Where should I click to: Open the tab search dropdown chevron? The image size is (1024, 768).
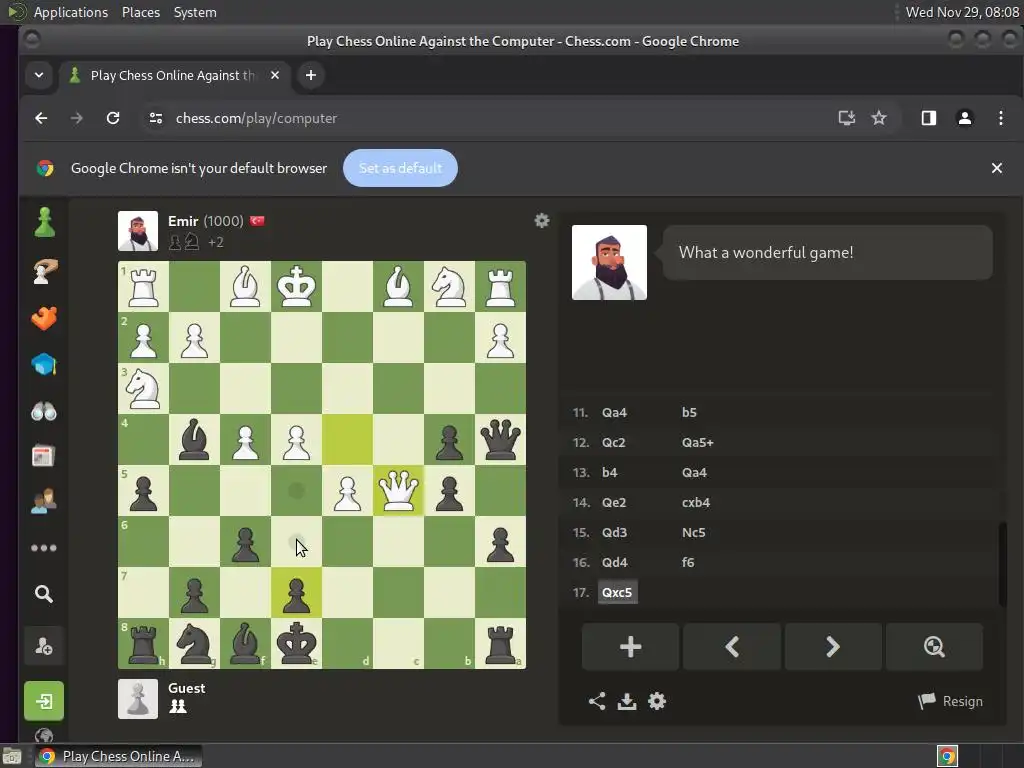[x=39, y=75]
